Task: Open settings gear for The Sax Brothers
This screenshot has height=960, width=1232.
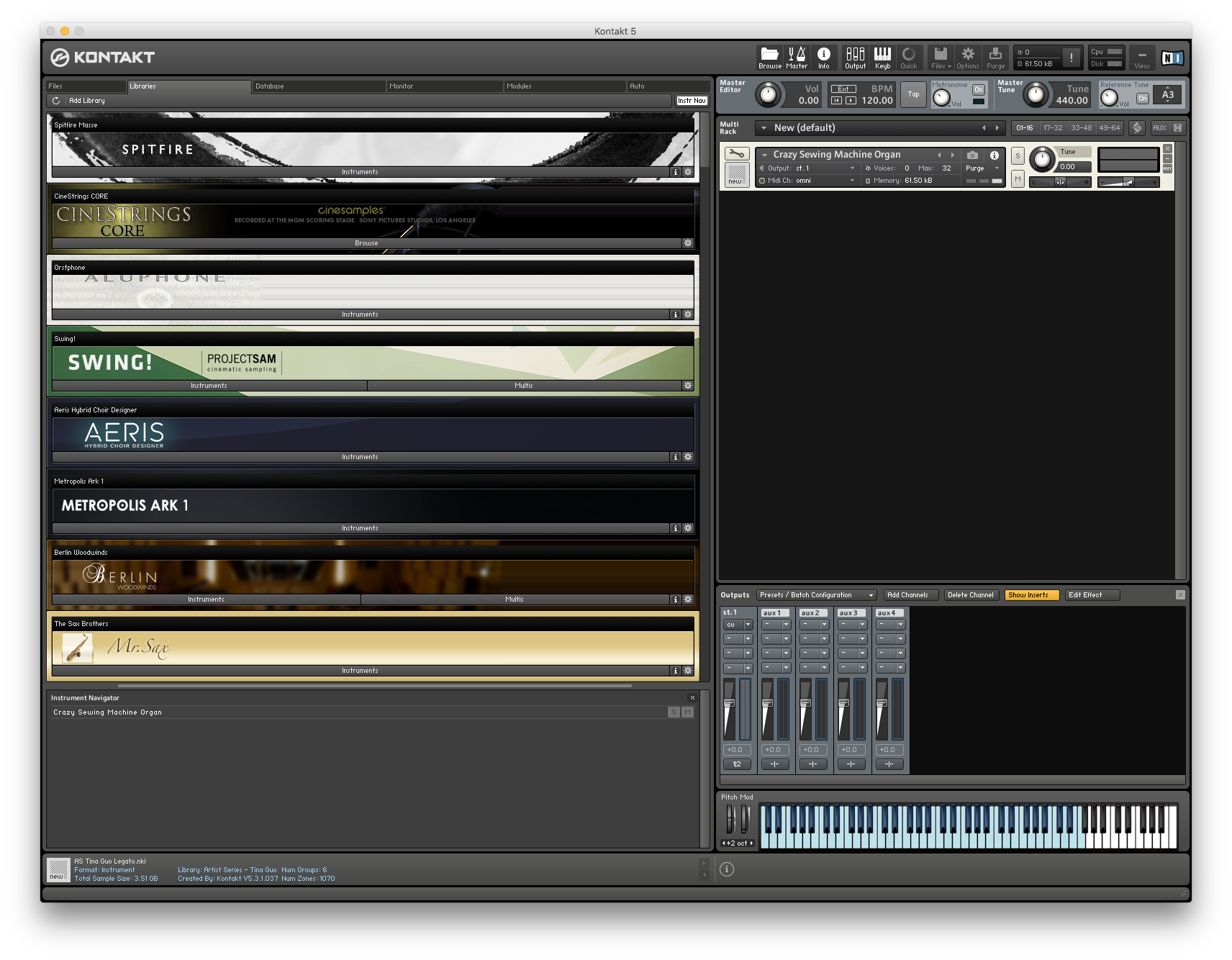Action: pos(688,671)
